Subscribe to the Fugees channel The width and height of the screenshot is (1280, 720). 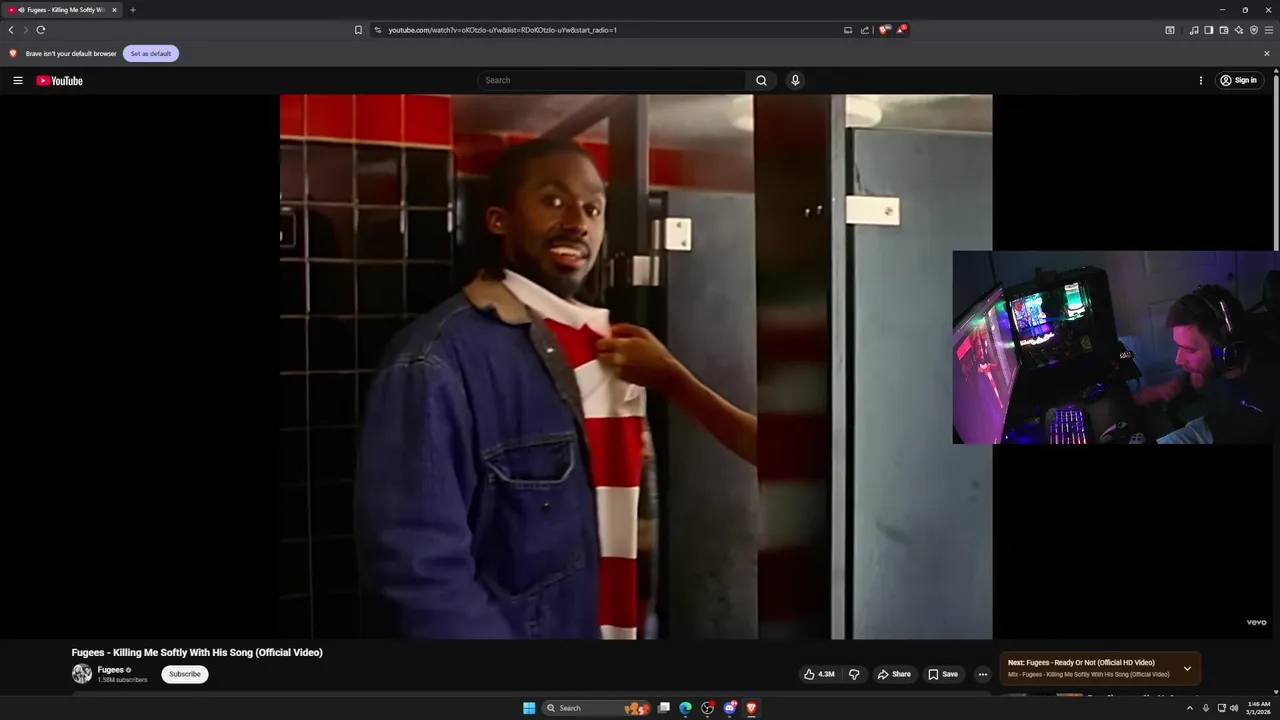185,674
